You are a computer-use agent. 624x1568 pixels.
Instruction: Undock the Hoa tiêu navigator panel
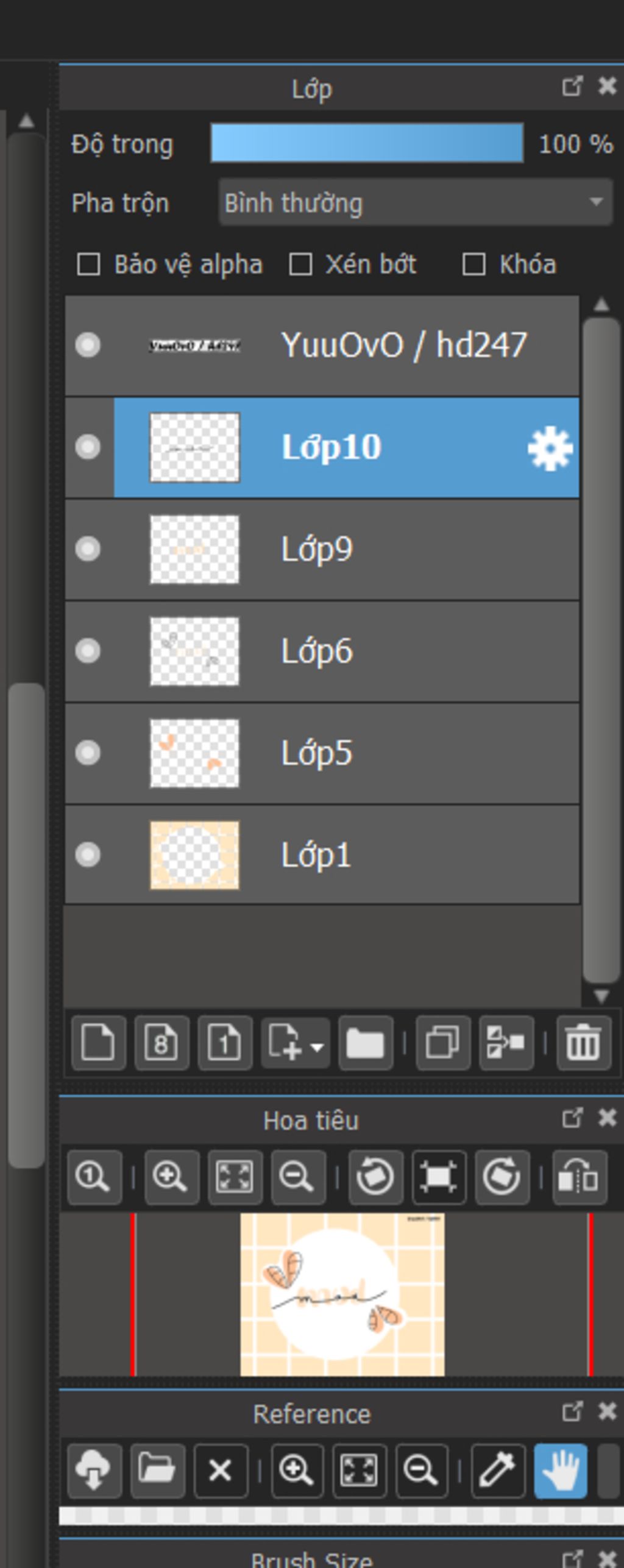(572, 1118)
